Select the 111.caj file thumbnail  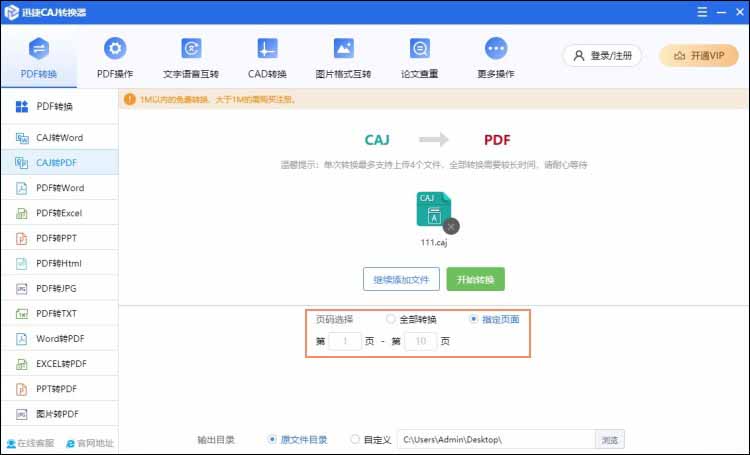point(433,209)
